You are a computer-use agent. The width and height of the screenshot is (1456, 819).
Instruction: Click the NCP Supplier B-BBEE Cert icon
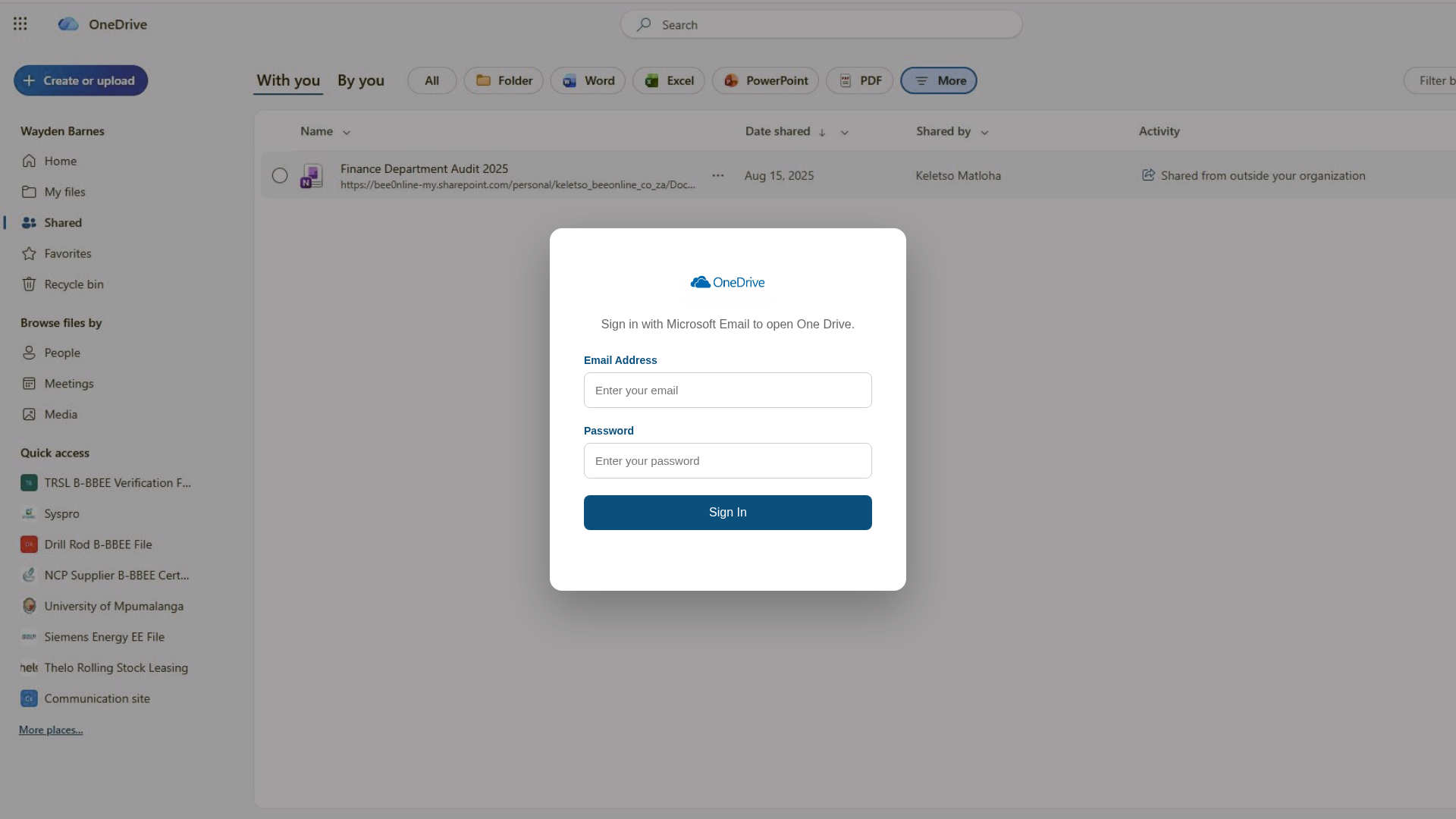click(29, 576)
